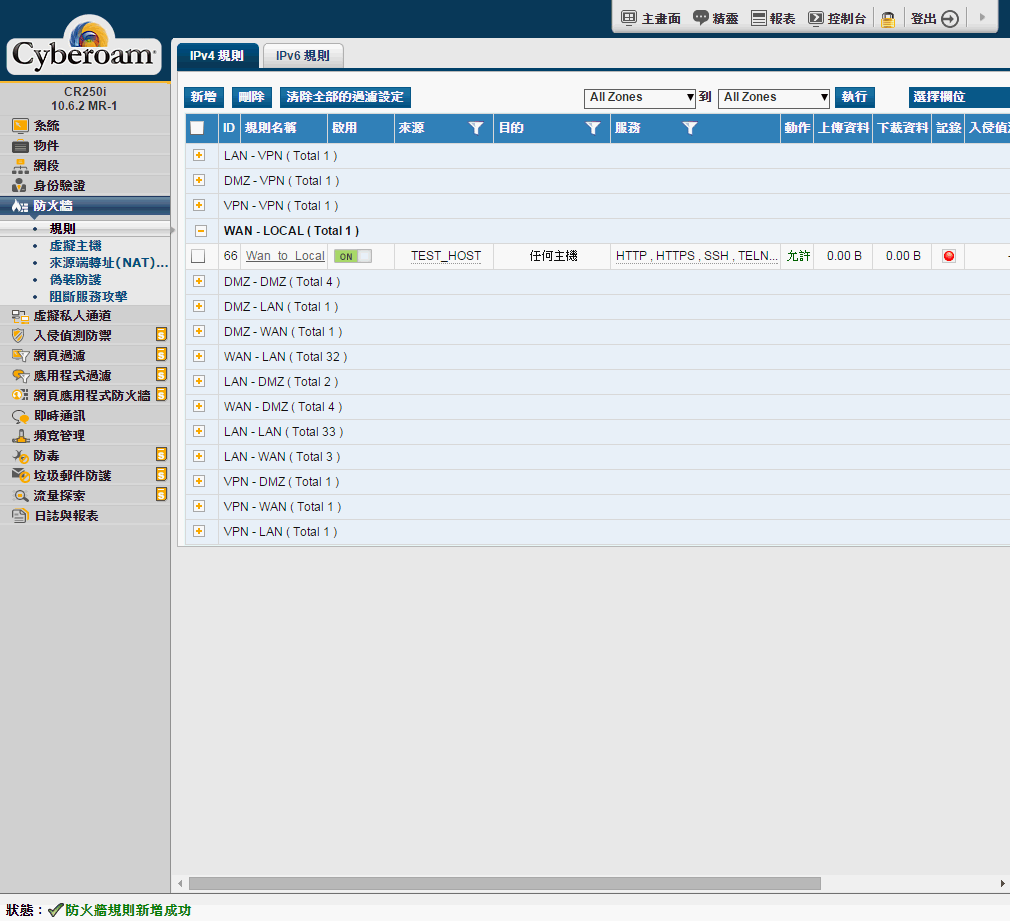The image size is (1010, 921).
Task: Expand top bar with right arrow
Action: tap(982, 17)
